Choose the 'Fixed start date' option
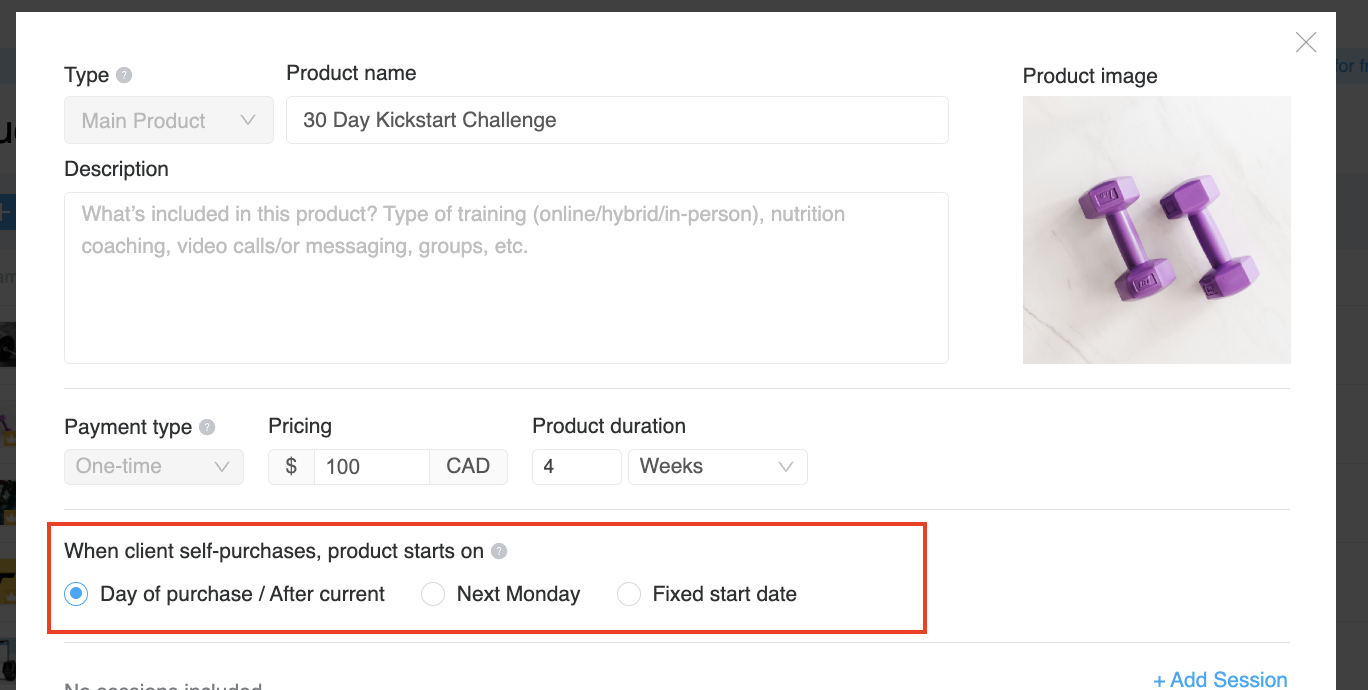Image resolution: width=1368 pixels, height=690 pixels. click(629, 594)
